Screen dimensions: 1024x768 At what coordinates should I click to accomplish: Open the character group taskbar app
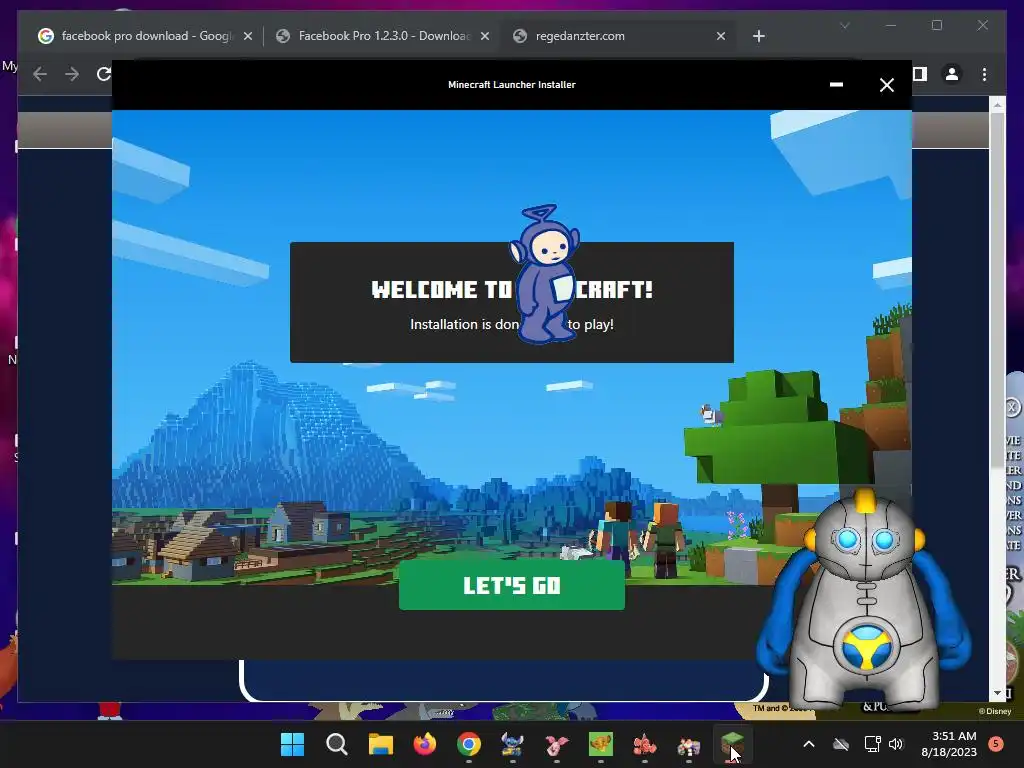688,744
